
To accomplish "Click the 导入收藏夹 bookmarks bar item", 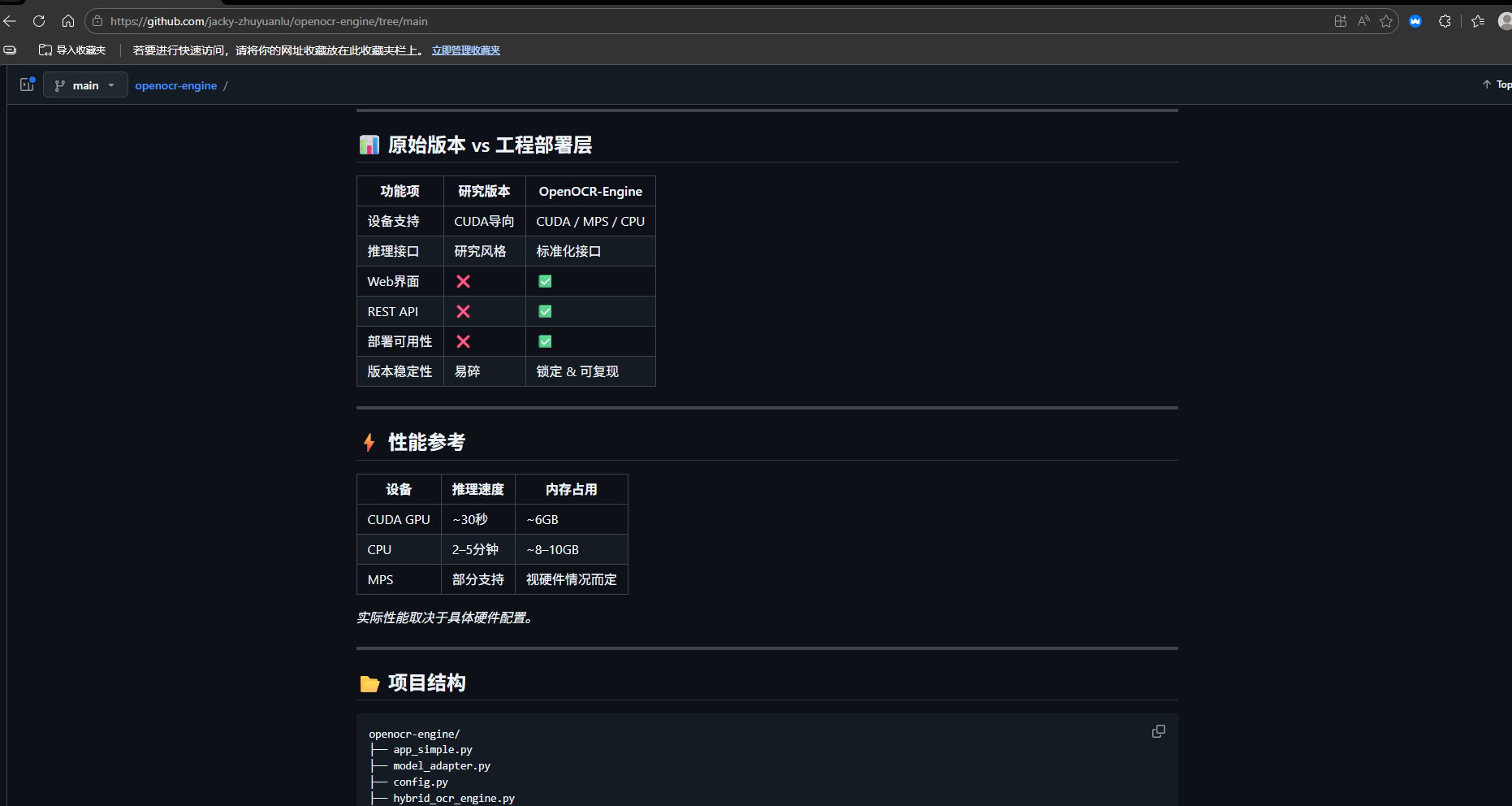I will 72,50.
